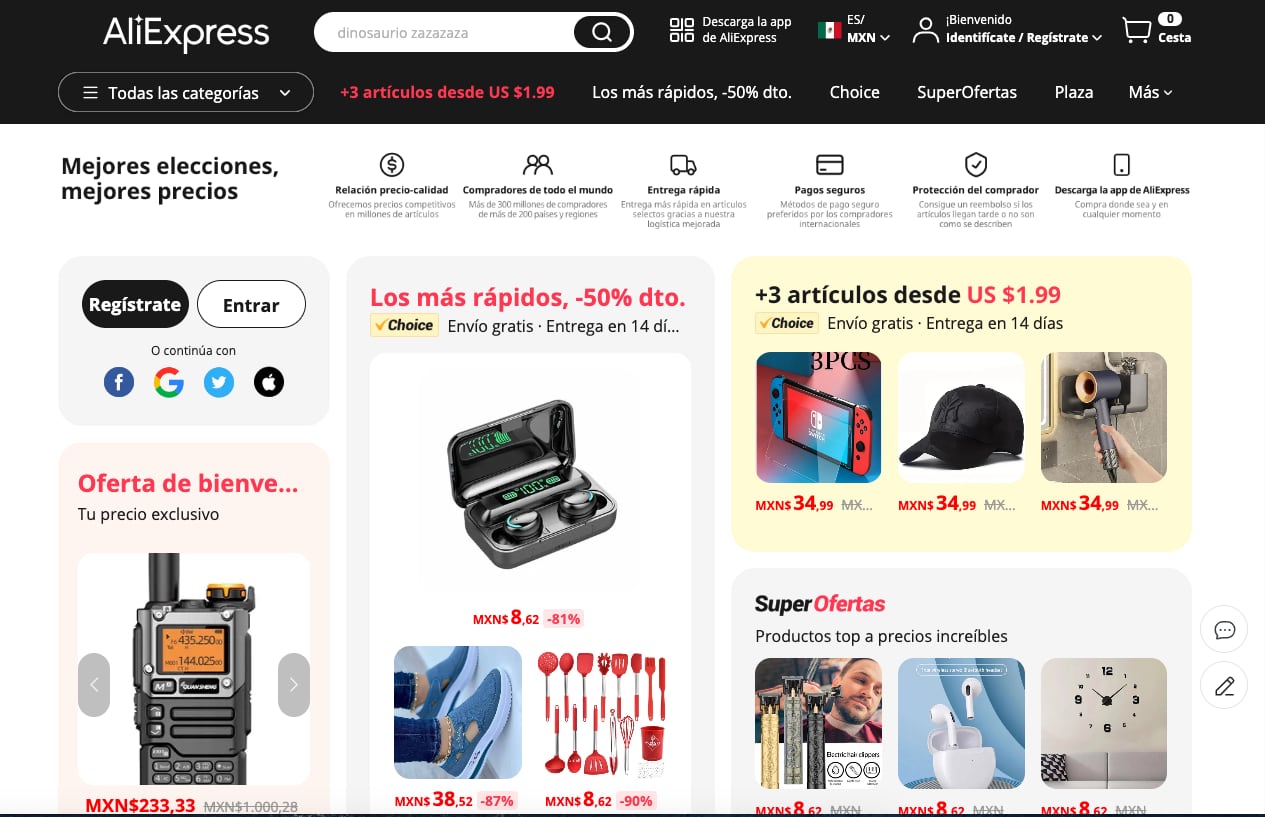This screenshot has width=1265, height=817.
Task: Open the shopping cart icon
Action: (x=1137, y=30)
